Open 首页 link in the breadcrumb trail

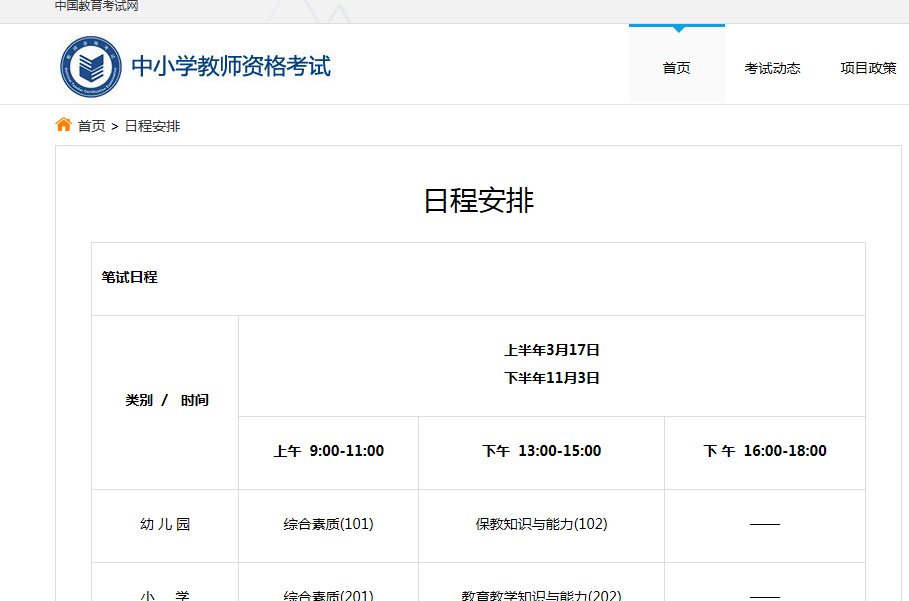[x=90, y=126]
